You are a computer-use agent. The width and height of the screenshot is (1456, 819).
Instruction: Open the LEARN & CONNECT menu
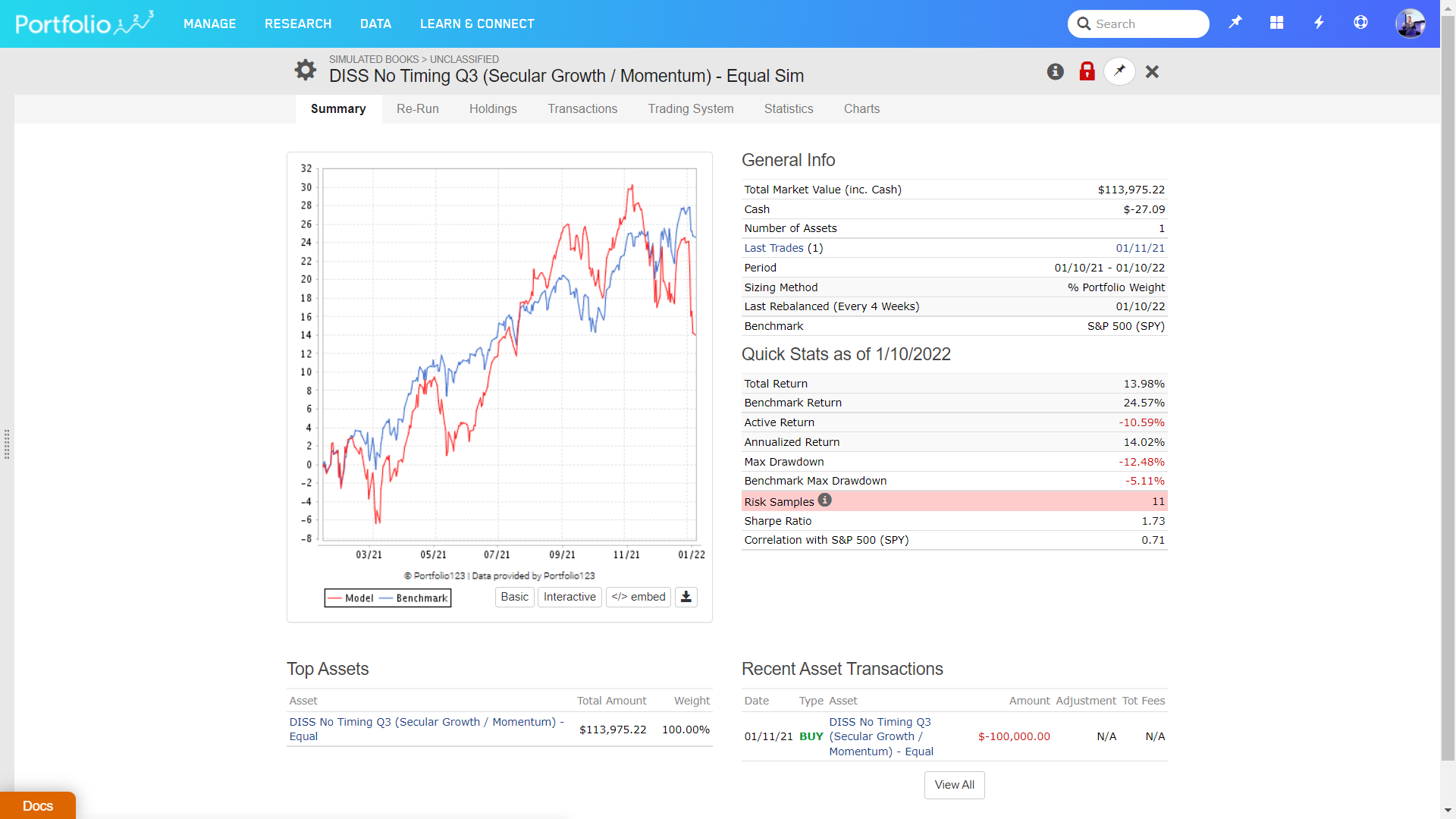[x=477, y=24]
